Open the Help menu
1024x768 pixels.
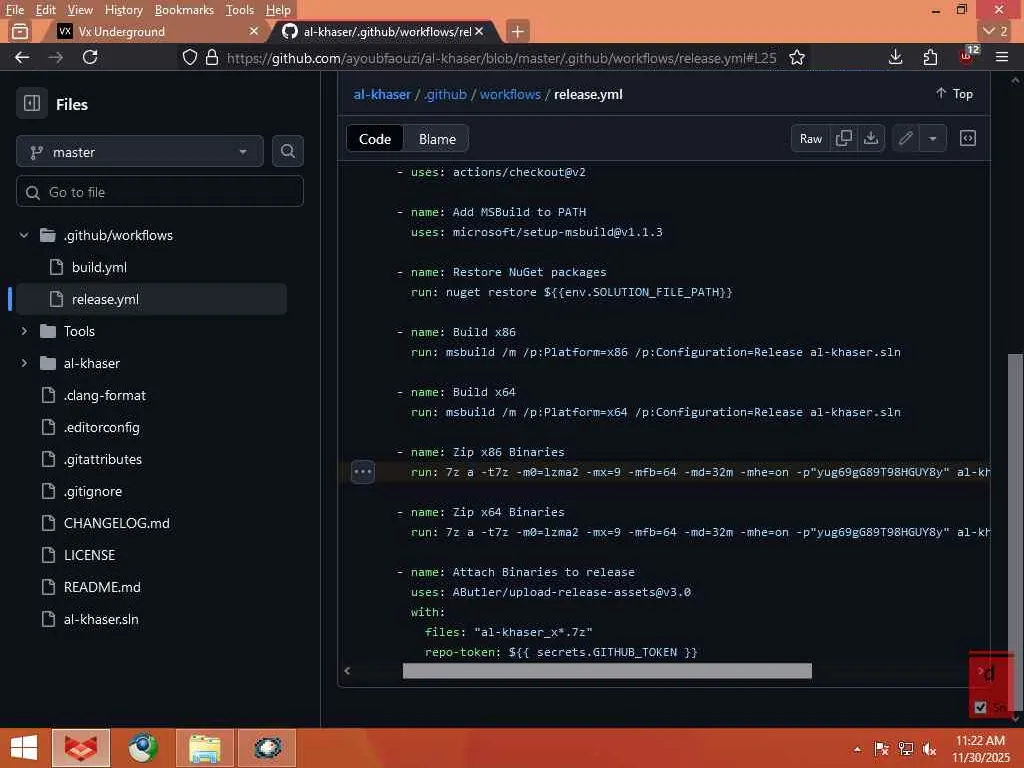tap(278, 10)
